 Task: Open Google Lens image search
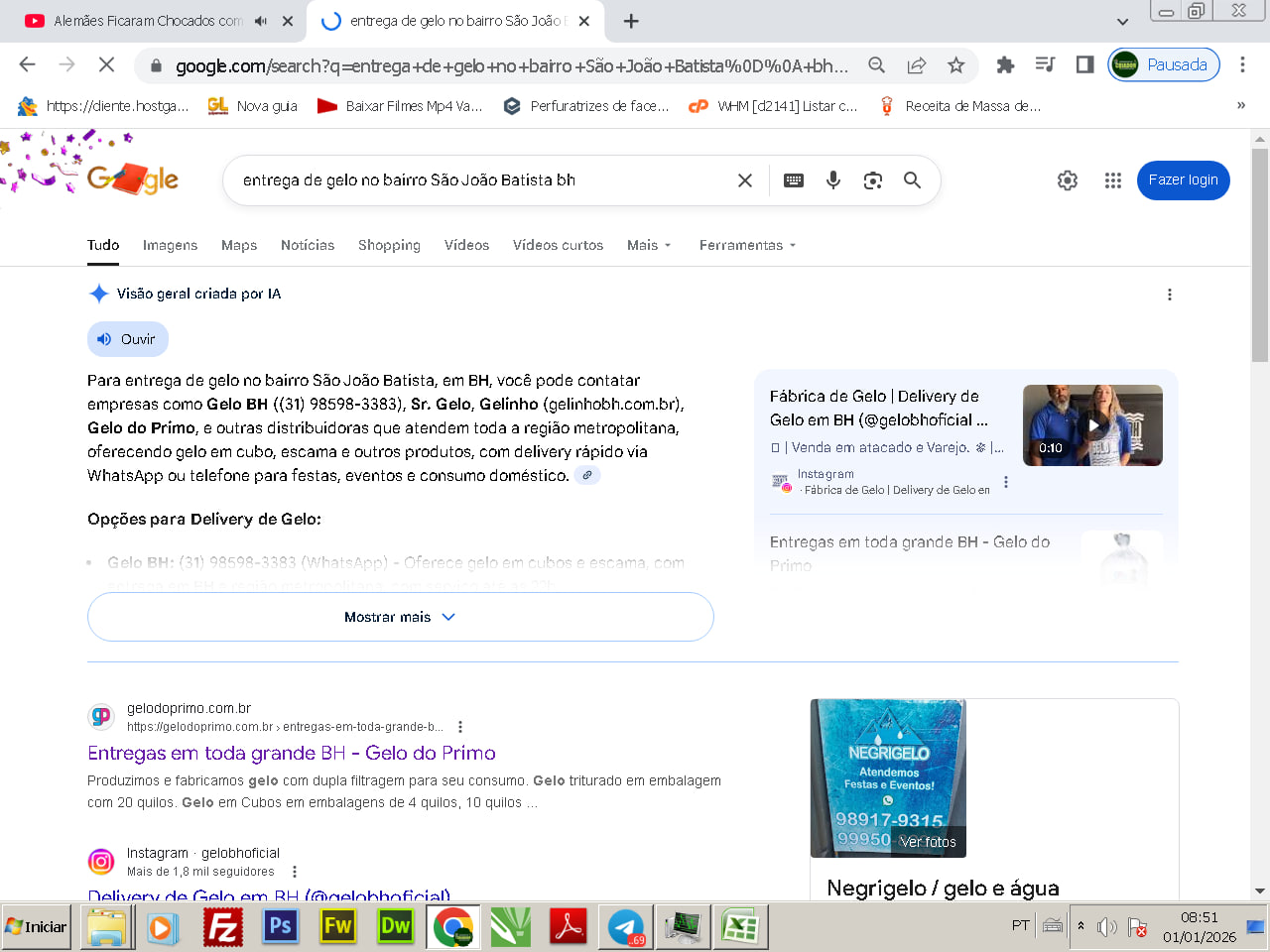coord(873,179)
